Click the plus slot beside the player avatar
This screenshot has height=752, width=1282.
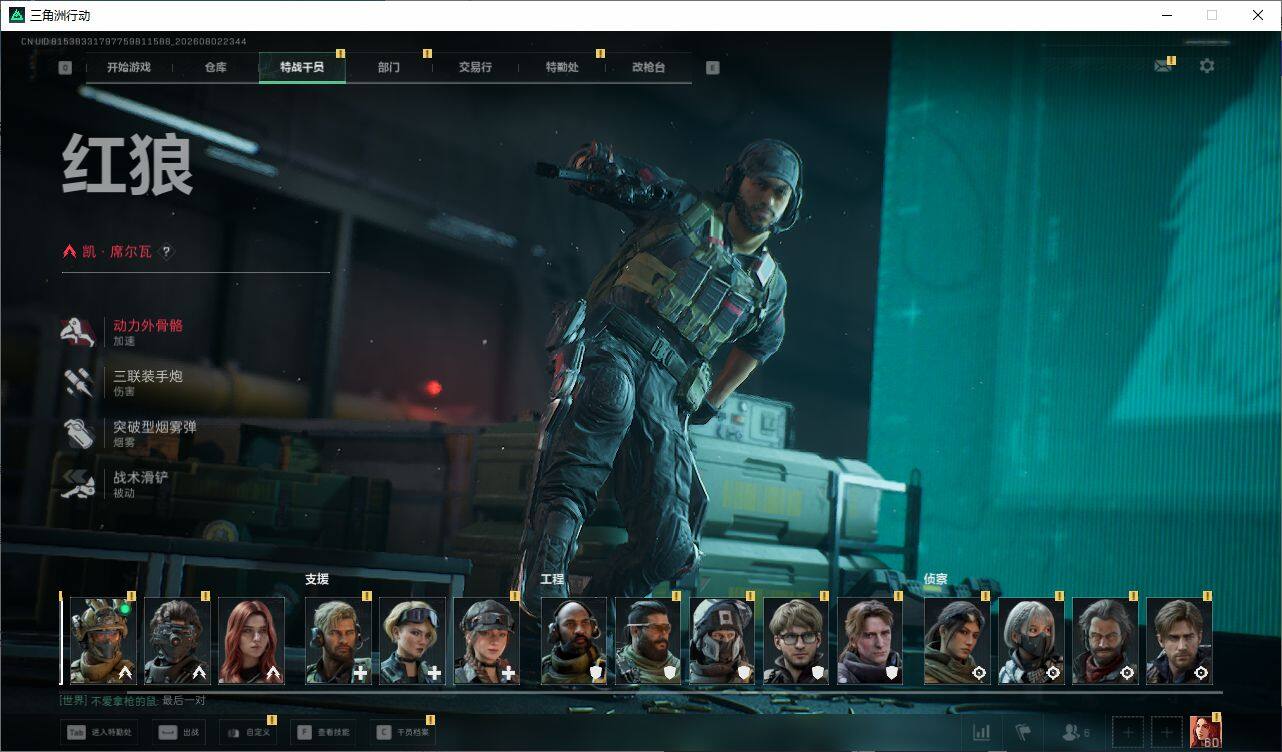pos(1166,733)
